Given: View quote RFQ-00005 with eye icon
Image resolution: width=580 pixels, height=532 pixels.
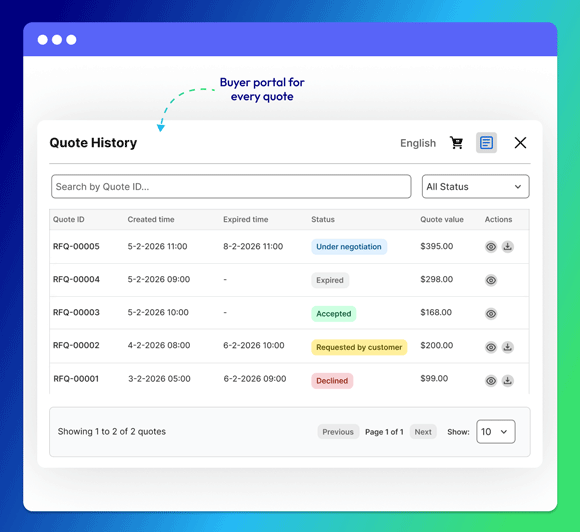Looking at the screenshot, I should [x=491, y=247].
